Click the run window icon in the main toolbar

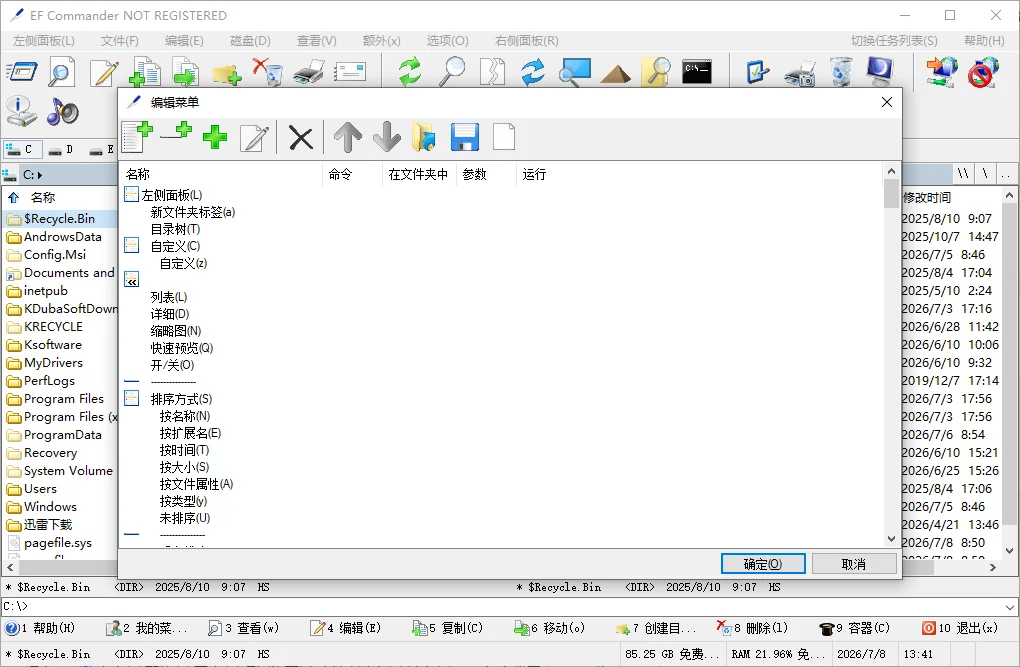click(x=22, y=71)
